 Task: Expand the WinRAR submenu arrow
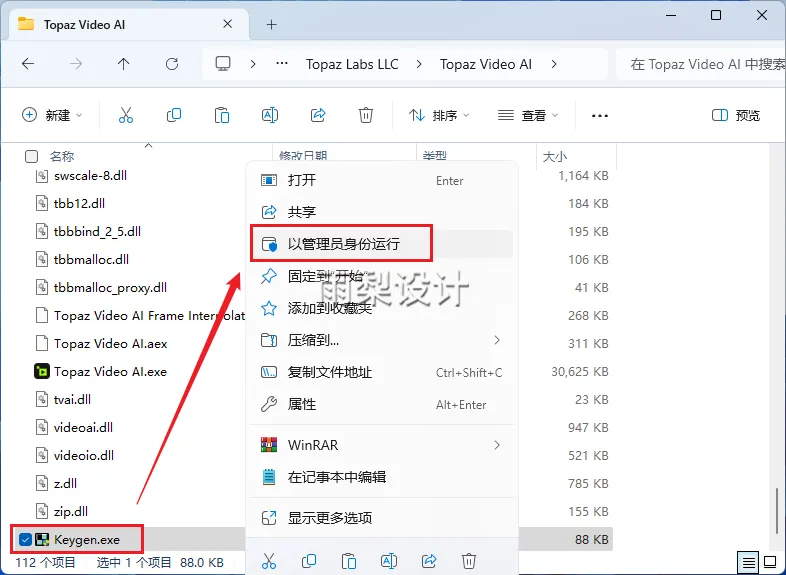click(497, 445)
